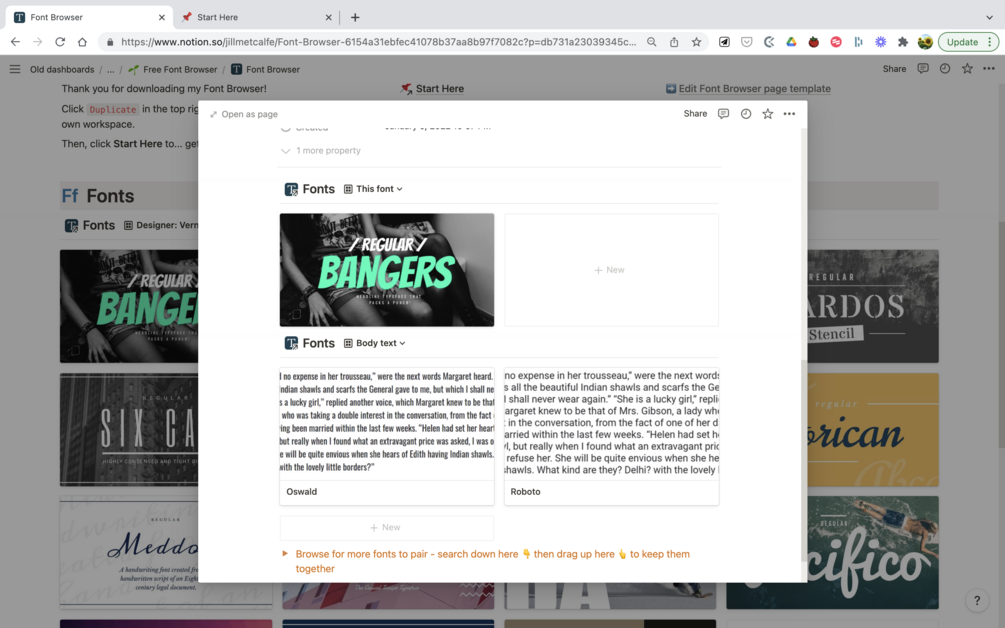Image resolution: width=1005 pixels, height=628 pixels.
Task: Switch to the 'Start Here' browser tab
Action: coord(256,17)
